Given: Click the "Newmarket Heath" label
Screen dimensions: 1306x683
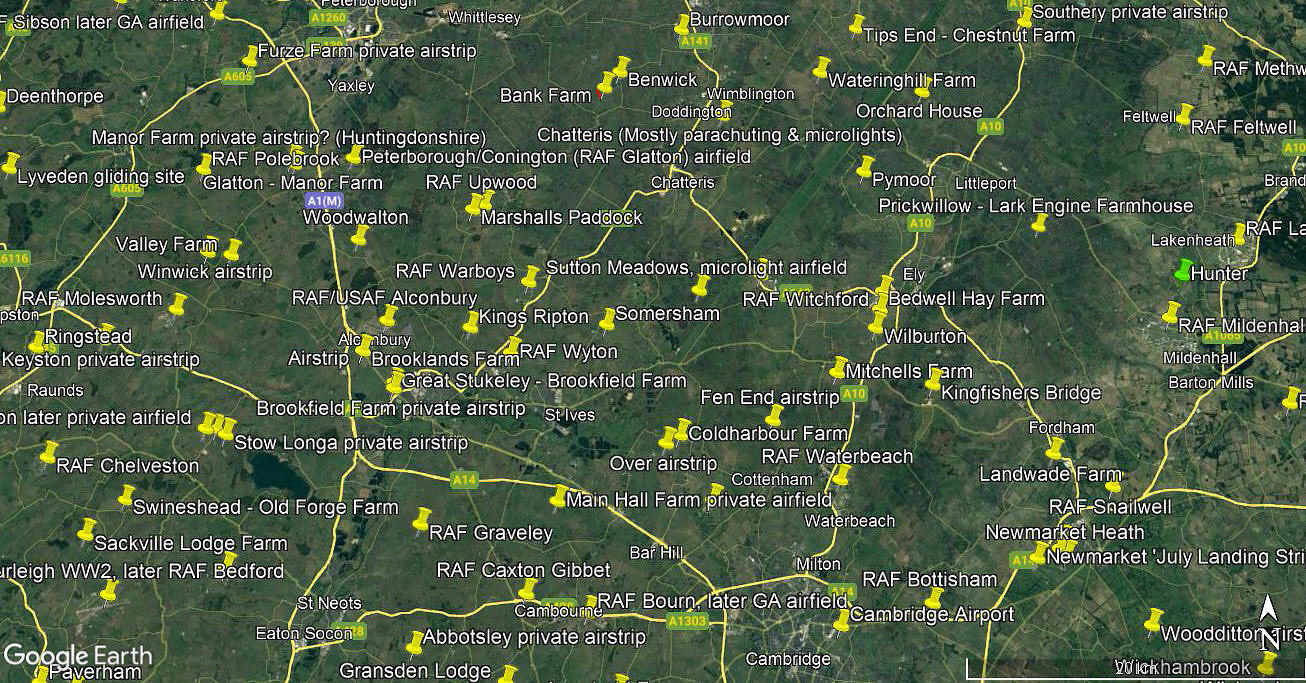Looking at the screenshot, I should click(1065, 532).
